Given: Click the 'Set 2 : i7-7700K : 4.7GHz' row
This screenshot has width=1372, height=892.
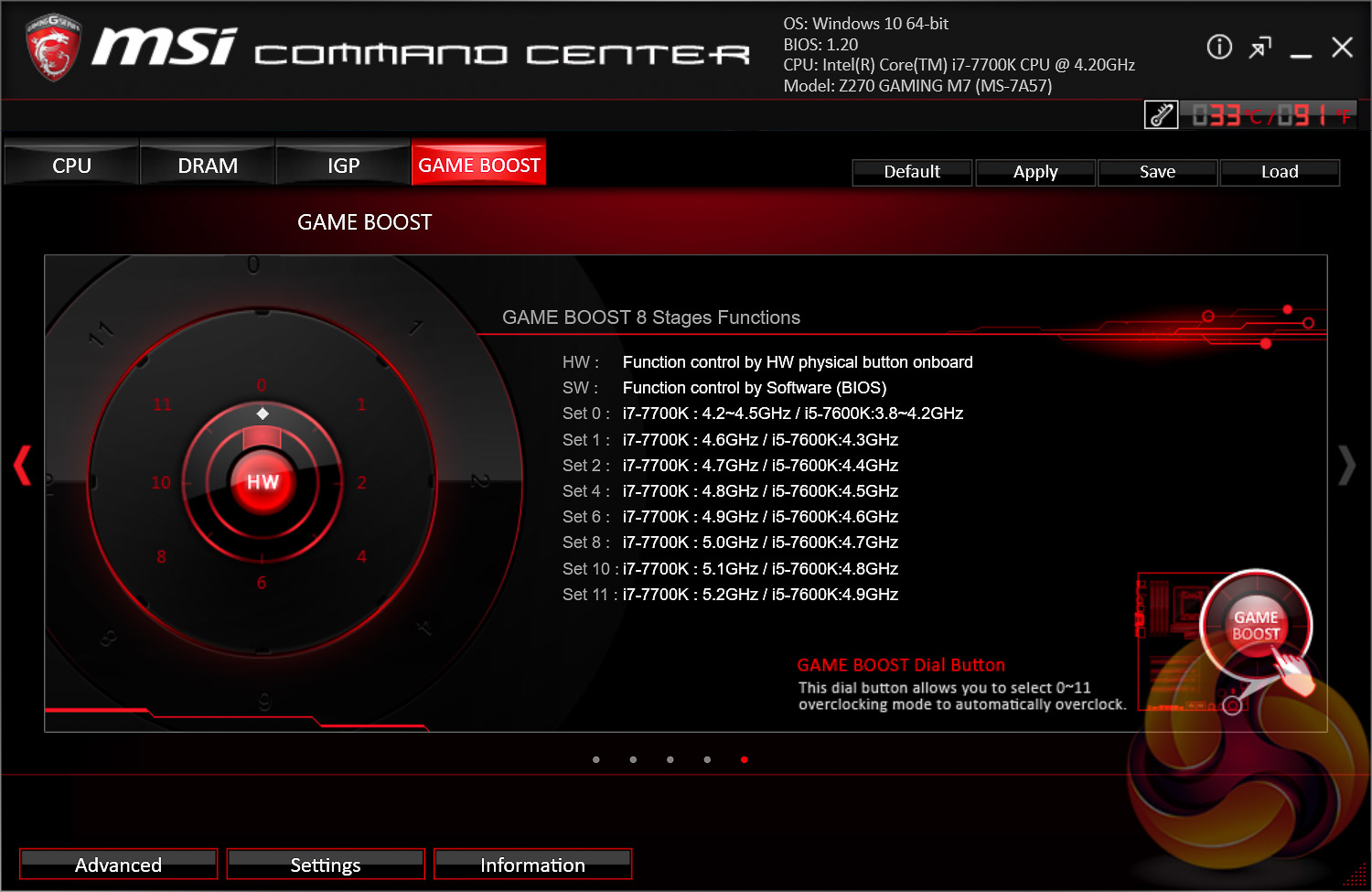Looking at the screenshot, I should point(730,466).
